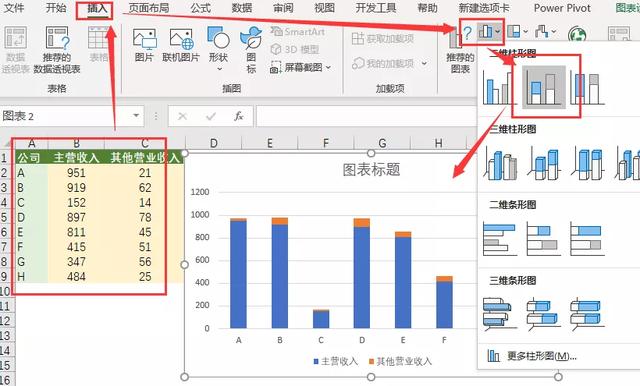This screenshot has height=386, width=640.
Task: Insert a 图片 from the ribbon
Action: [x=144, y=45]
